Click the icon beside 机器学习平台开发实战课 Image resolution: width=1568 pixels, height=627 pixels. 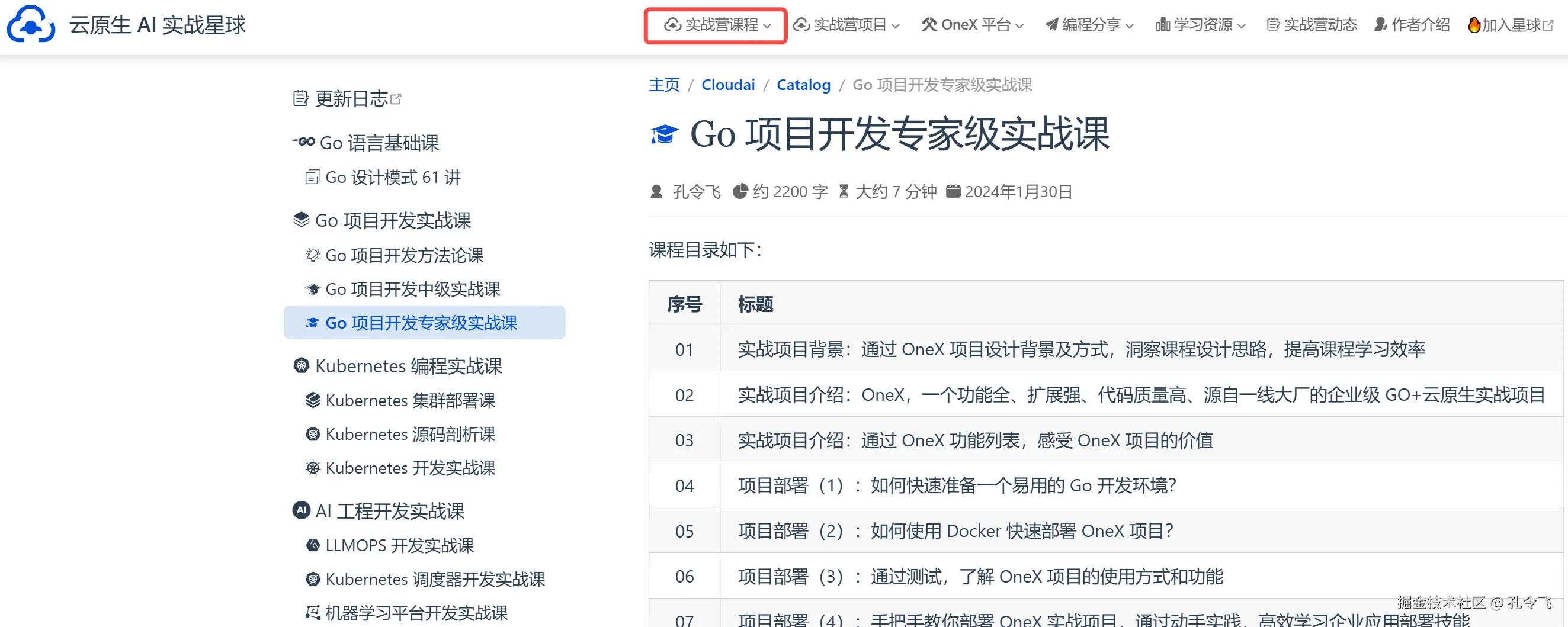pyautogui.click(x=312, y=612)
